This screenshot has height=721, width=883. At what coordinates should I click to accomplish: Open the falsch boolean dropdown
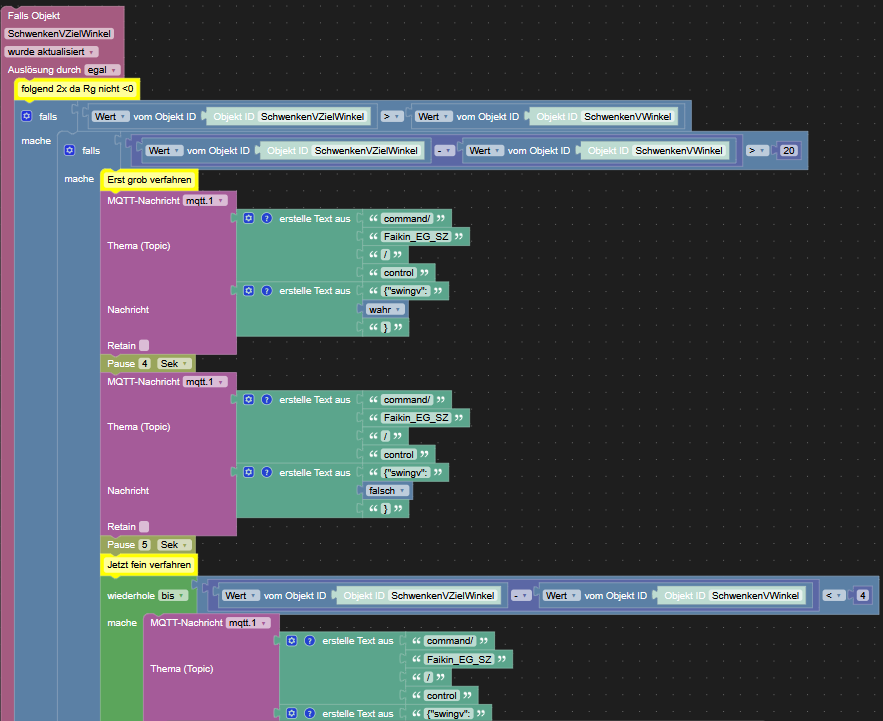click(x=388, y=491)
